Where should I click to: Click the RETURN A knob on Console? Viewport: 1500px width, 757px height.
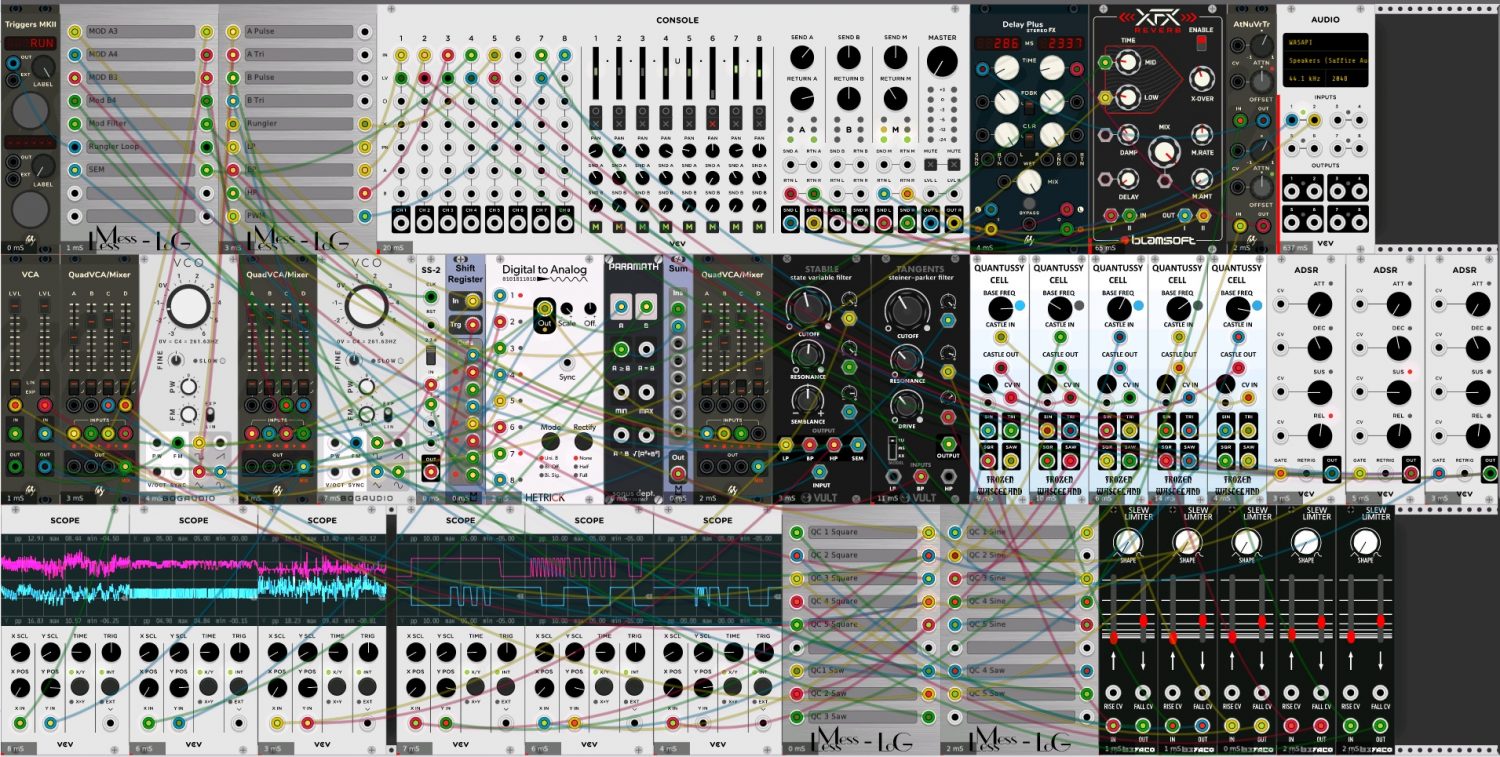pyautogui.click(x=802, y=97)
